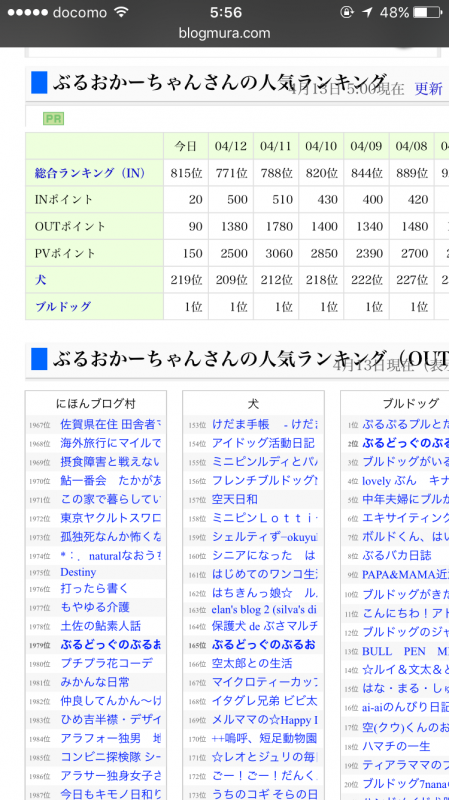
Task: Tap the green PR badge icon
Action: click(54, 119)
